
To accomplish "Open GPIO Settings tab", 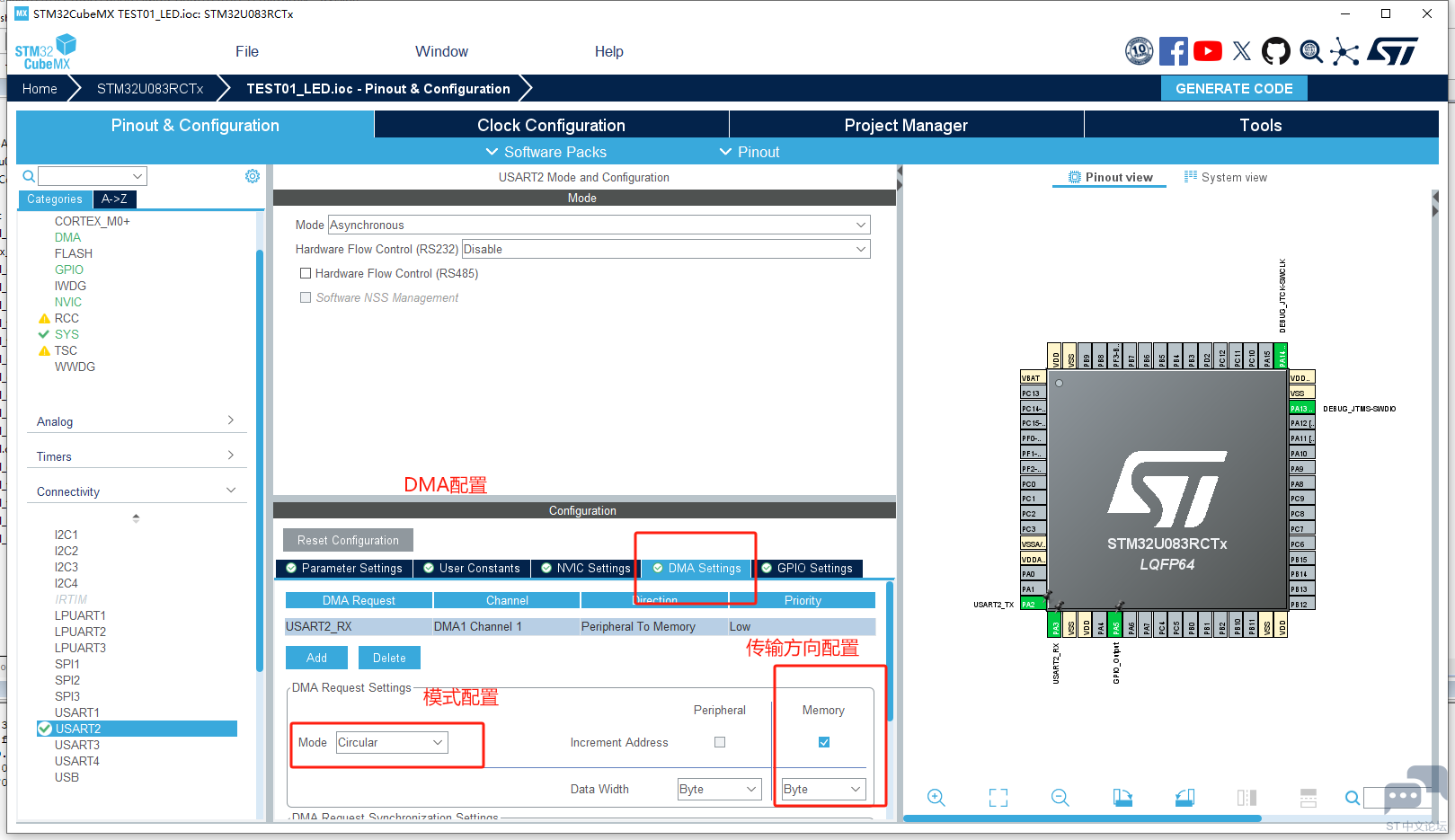I will pyautogui.click(x=807, y=568).
